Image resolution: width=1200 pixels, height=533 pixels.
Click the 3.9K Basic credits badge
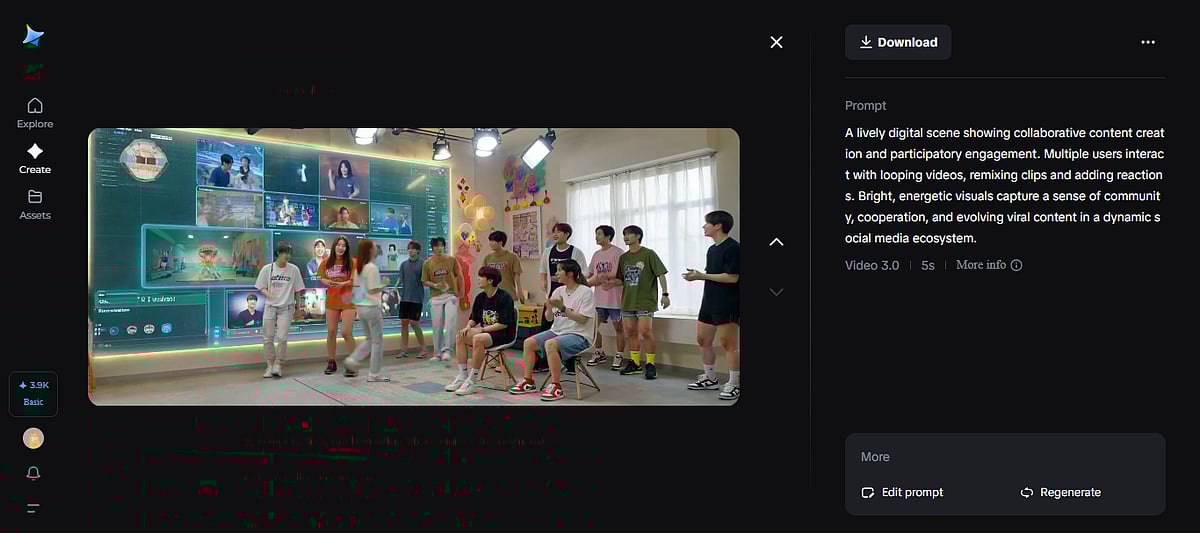(x=34, y=393)
